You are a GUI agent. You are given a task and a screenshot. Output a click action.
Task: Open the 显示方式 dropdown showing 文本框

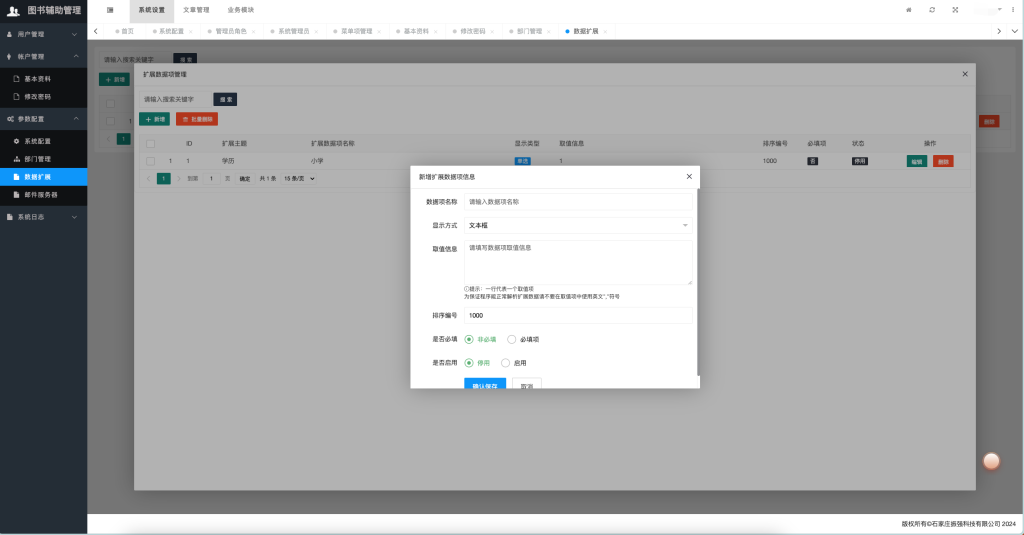pos(578,226)
